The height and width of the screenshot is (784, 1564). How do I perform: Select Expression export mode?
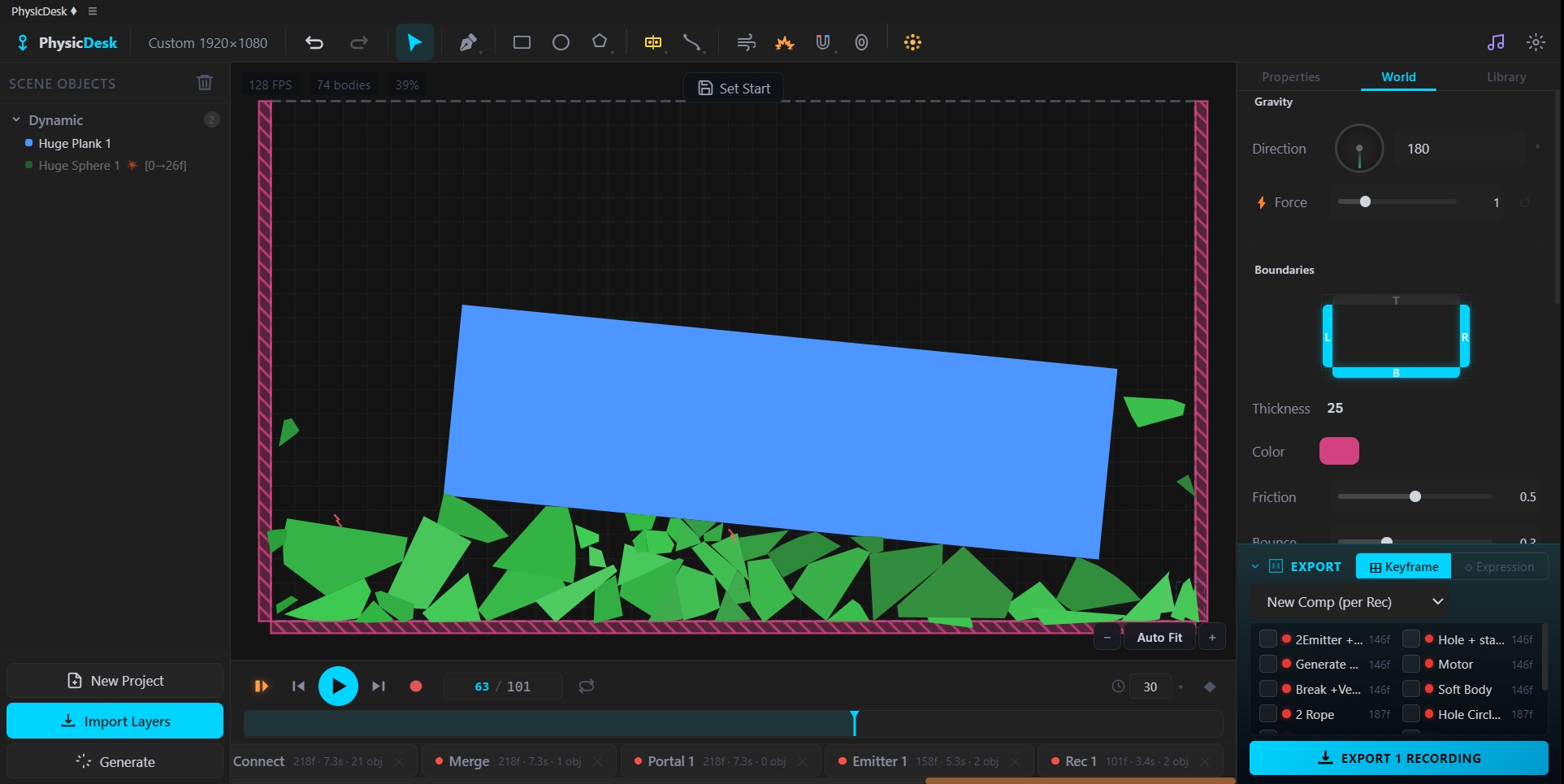[1499, 567]
